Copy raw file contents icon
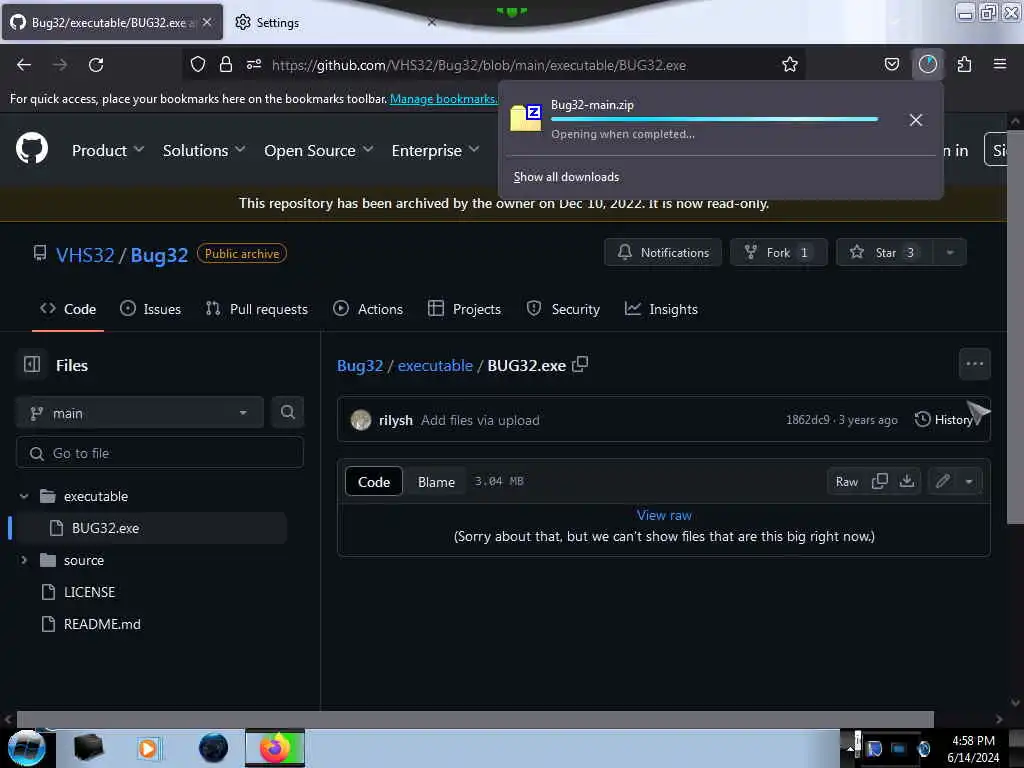The height and width of the screenshot is (768, 1024). point(880,481)
